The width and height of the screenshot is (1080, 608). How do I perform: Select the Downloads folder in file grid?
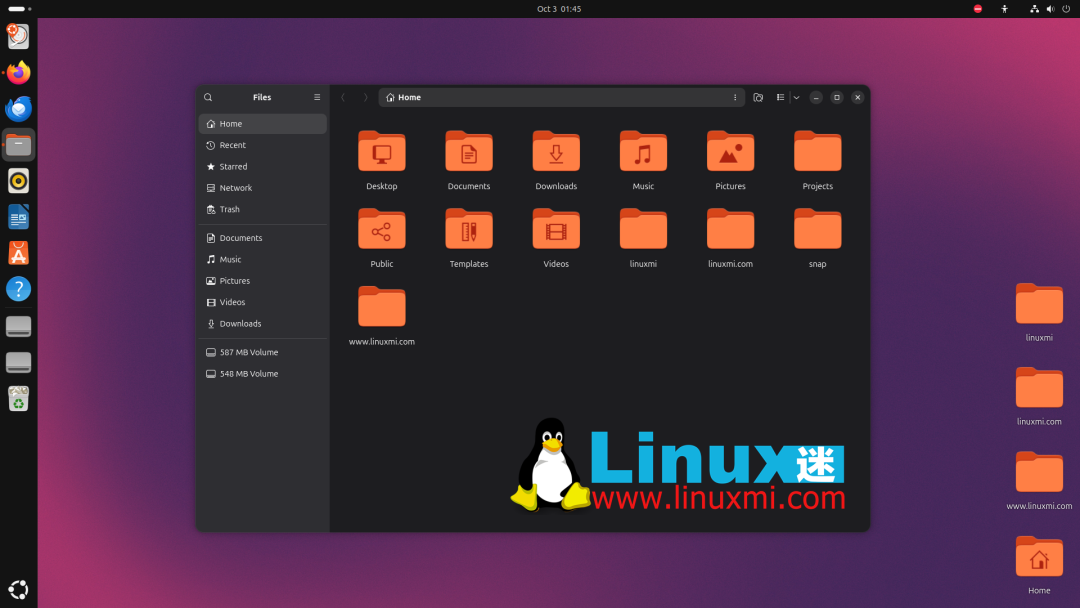coord(556,151)
